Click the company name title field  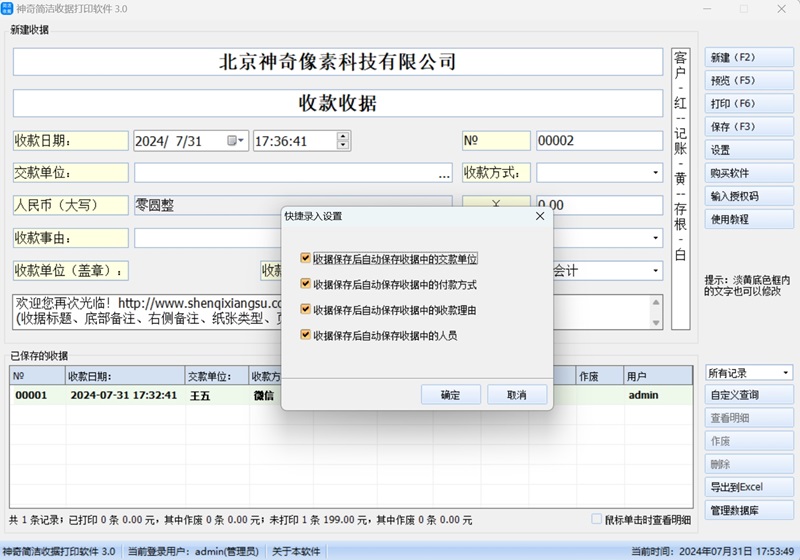coord(338,62)
